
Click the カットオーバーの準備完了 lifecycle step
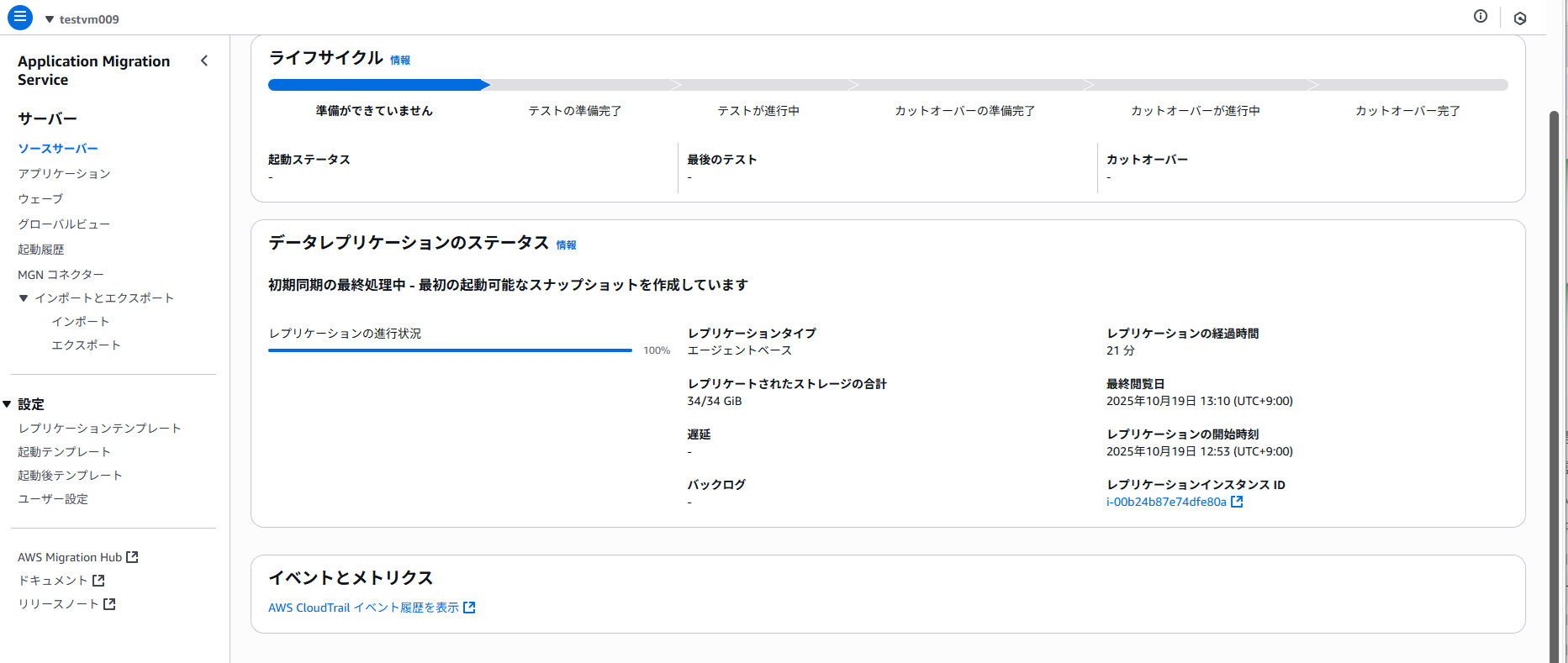pyautogui.click(x=964, y=111)
